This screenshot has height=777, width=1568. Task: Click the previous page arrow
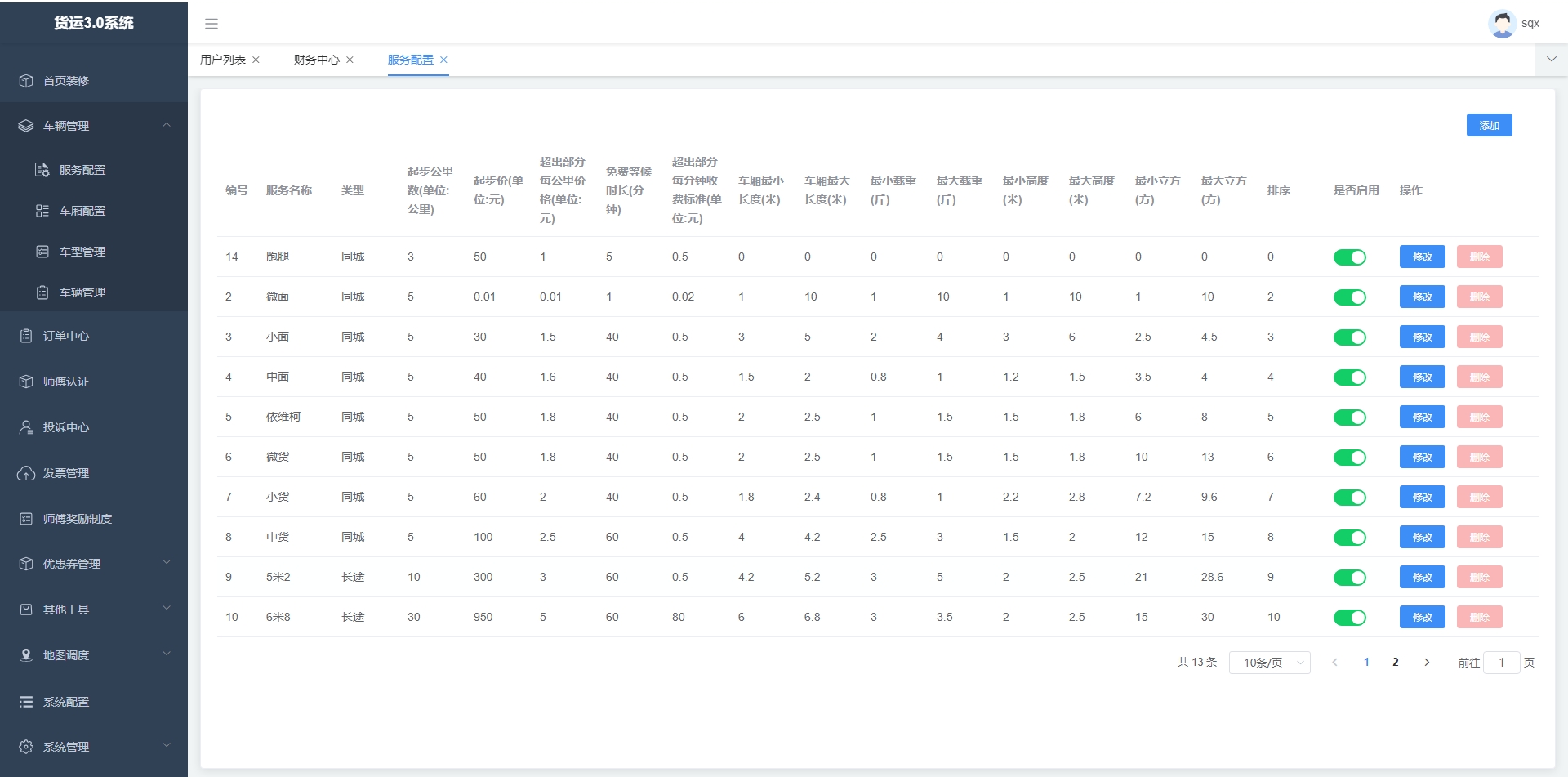(1334, 663)
